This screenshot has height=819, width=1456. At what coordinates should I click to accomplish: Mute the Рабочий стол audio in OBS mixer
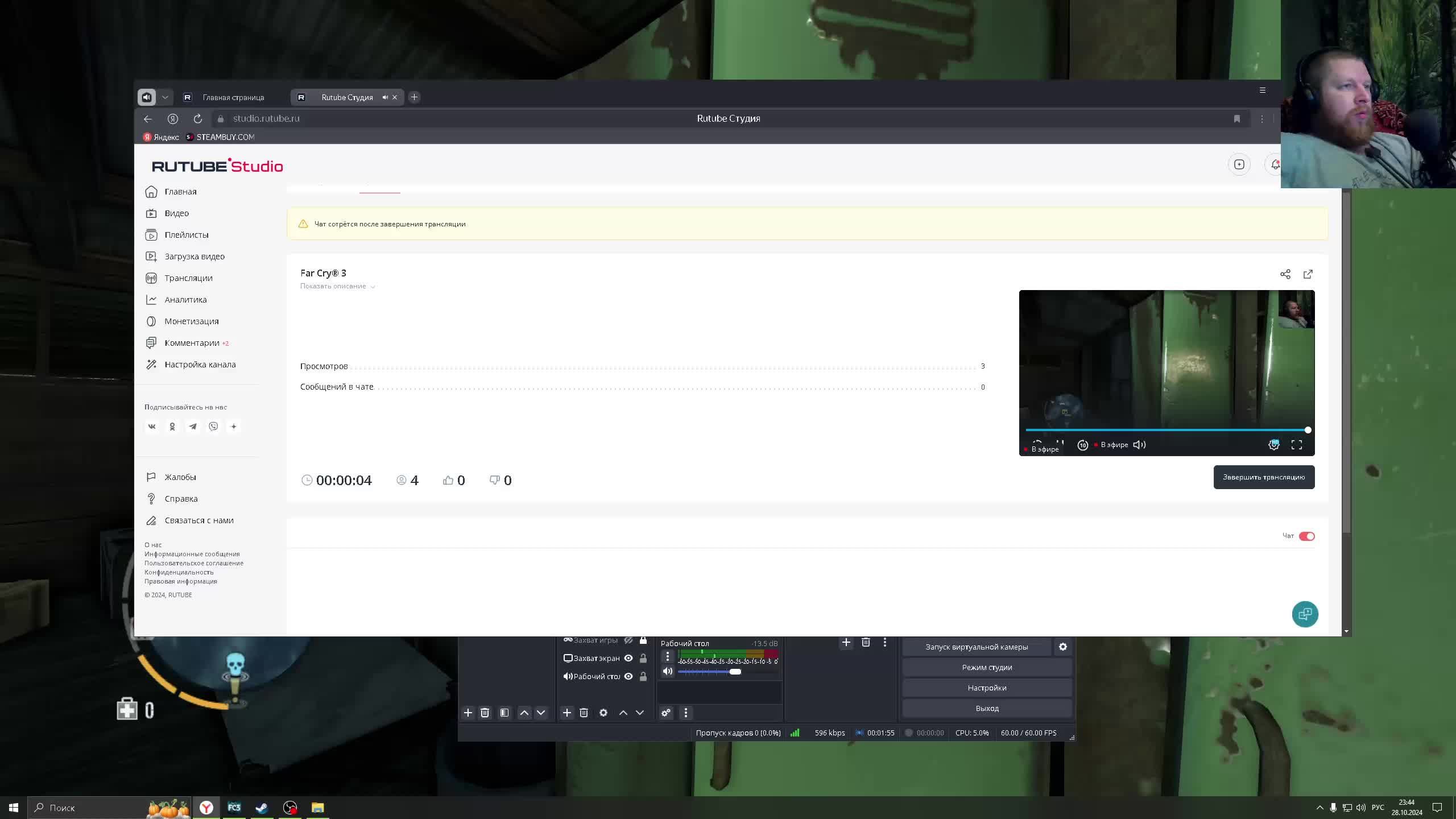click(668, 671)
